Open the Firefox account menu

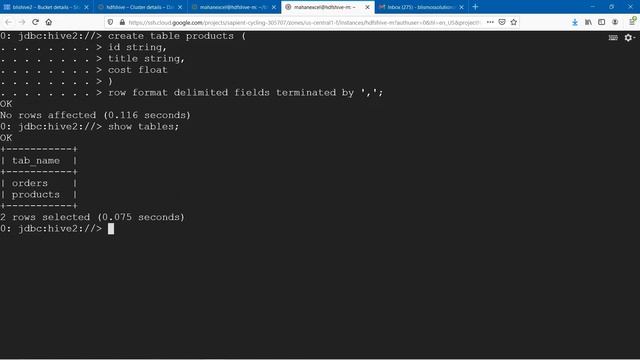pos(615,22)
